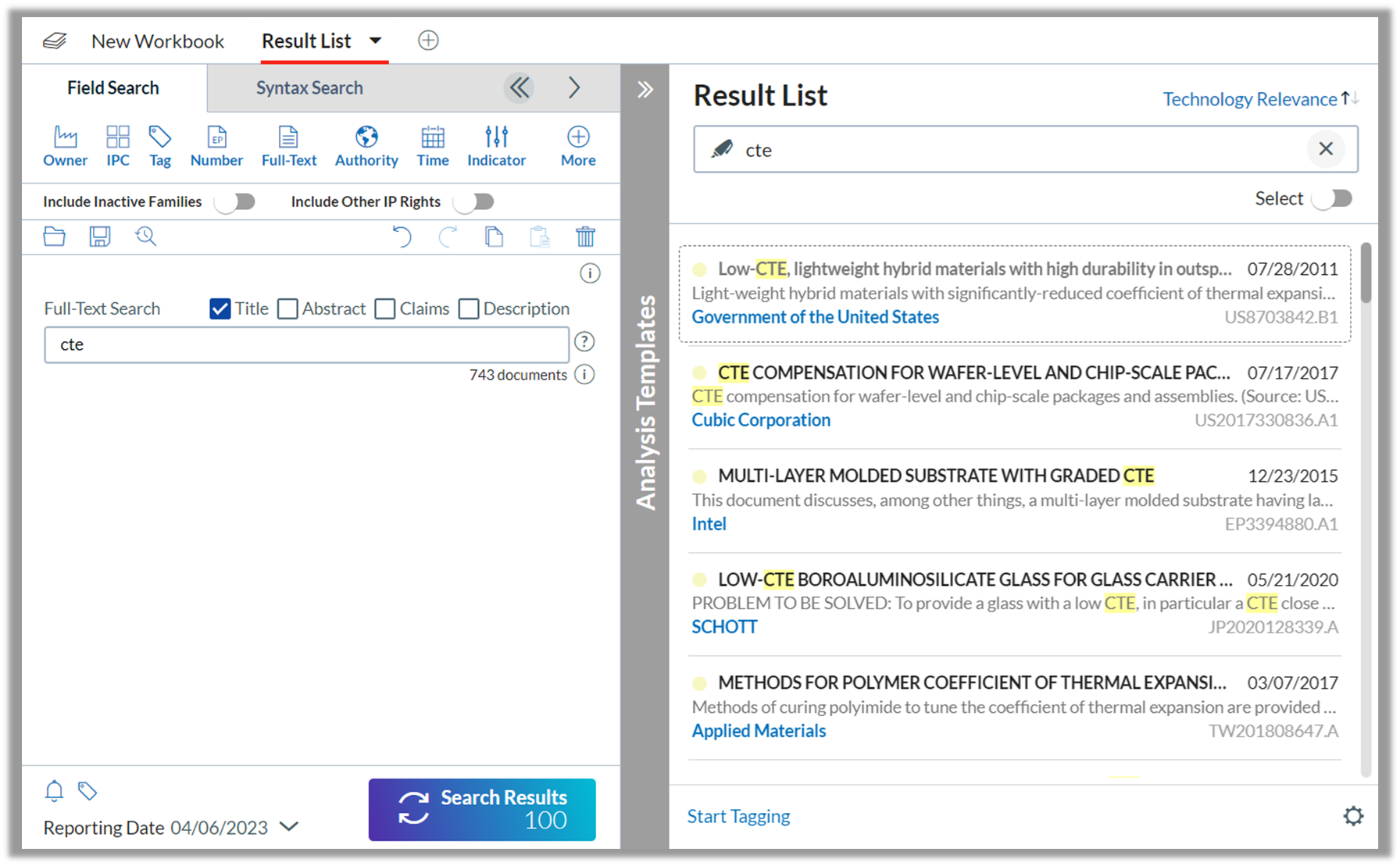This screenshot has height=866, width=1400.
Task: Open the New Workbook tab
Action: 158,41
